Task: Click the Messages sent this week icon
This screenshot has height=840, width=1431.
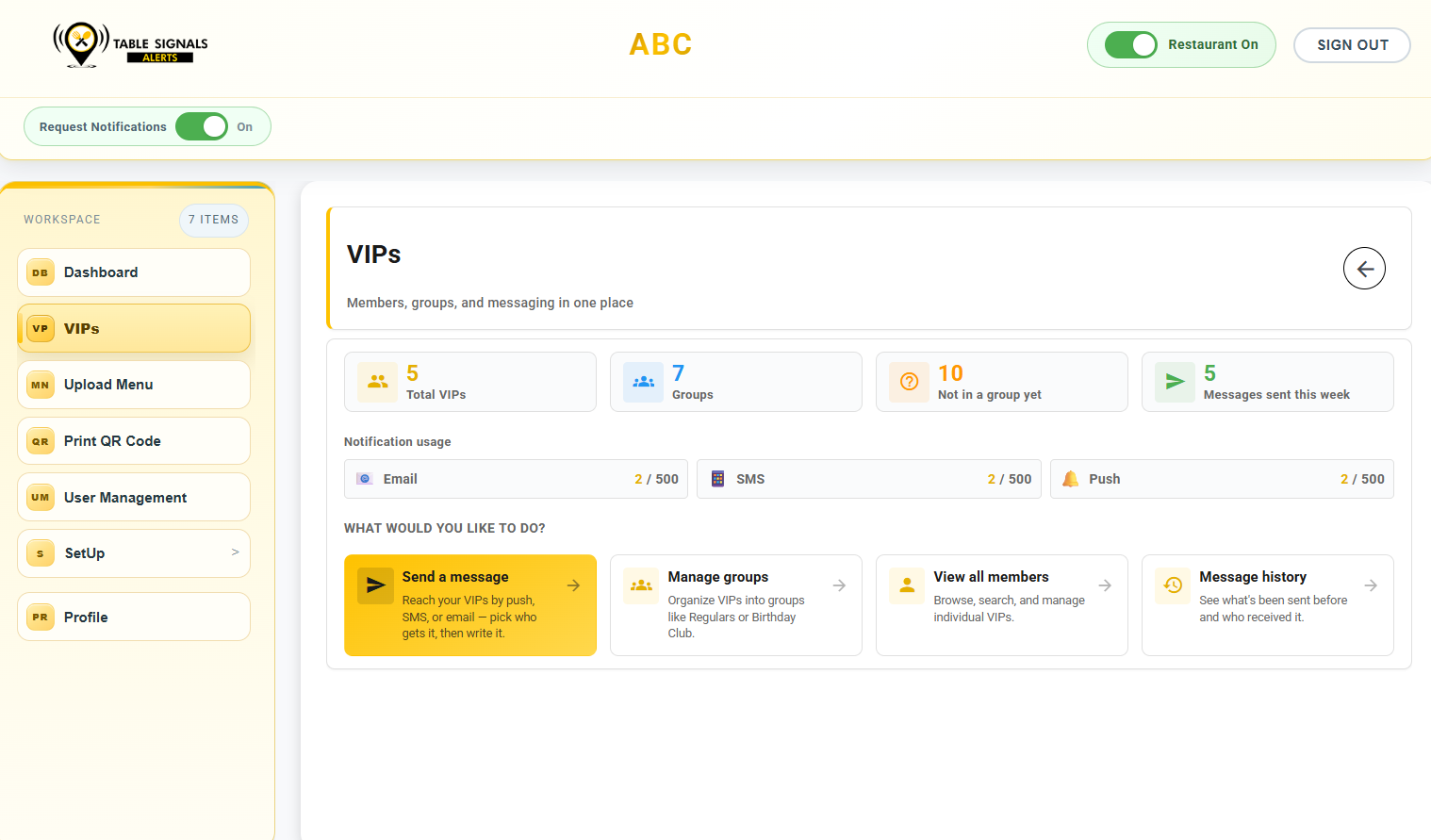Action: 1176,382
